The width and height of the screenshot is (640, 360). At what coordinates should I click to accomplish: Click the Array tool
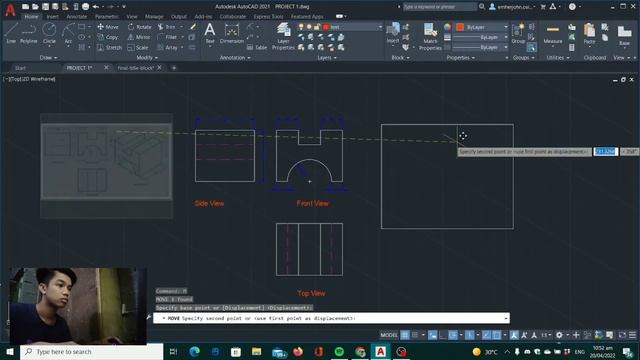coord(168,47)
